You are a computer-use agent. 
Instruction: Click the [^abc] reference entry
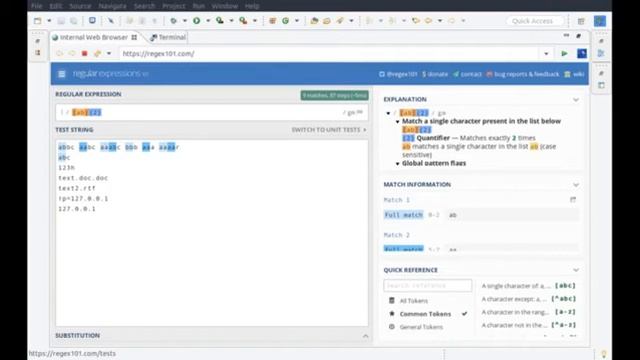[x=529, y=299]
